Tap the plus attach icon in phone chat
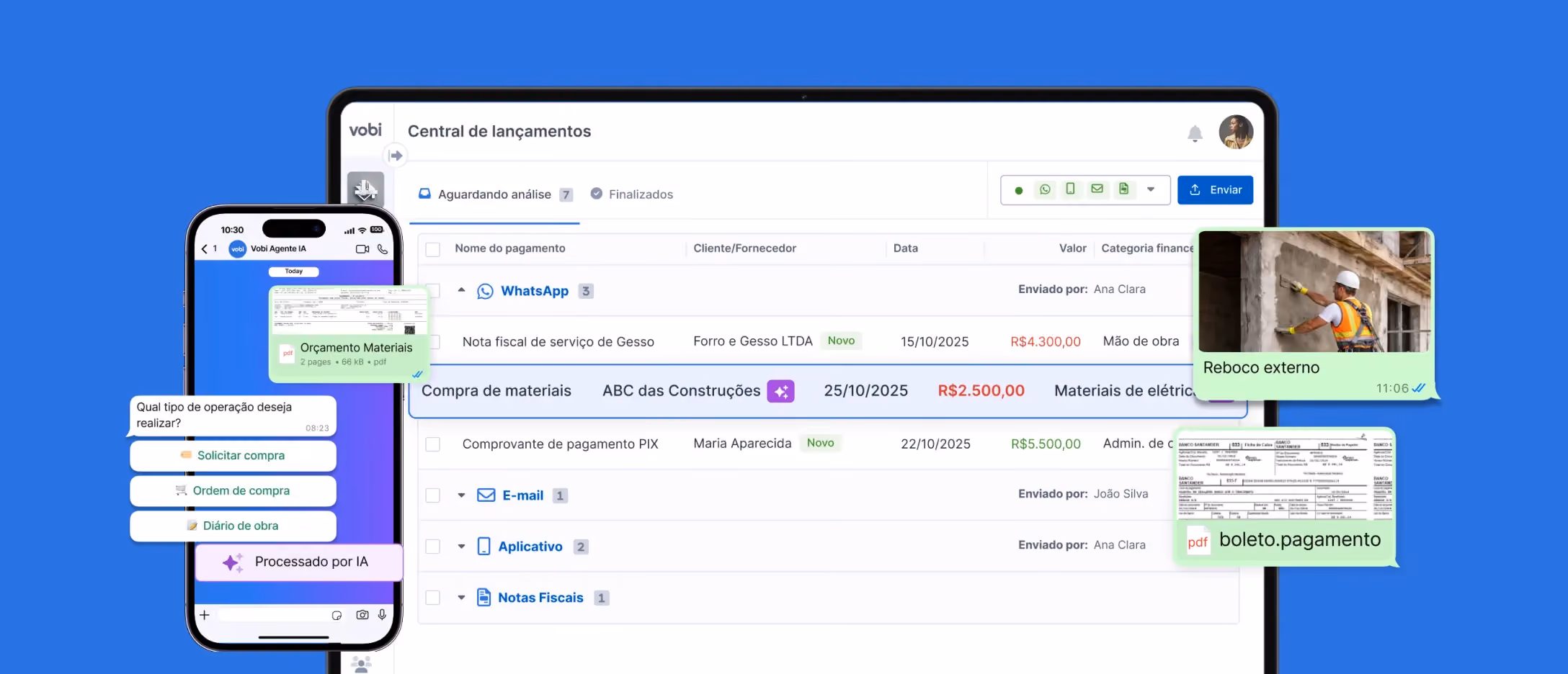Image resolution: width=1568 pixels, height=674 pixels. [x=205, y=615]
